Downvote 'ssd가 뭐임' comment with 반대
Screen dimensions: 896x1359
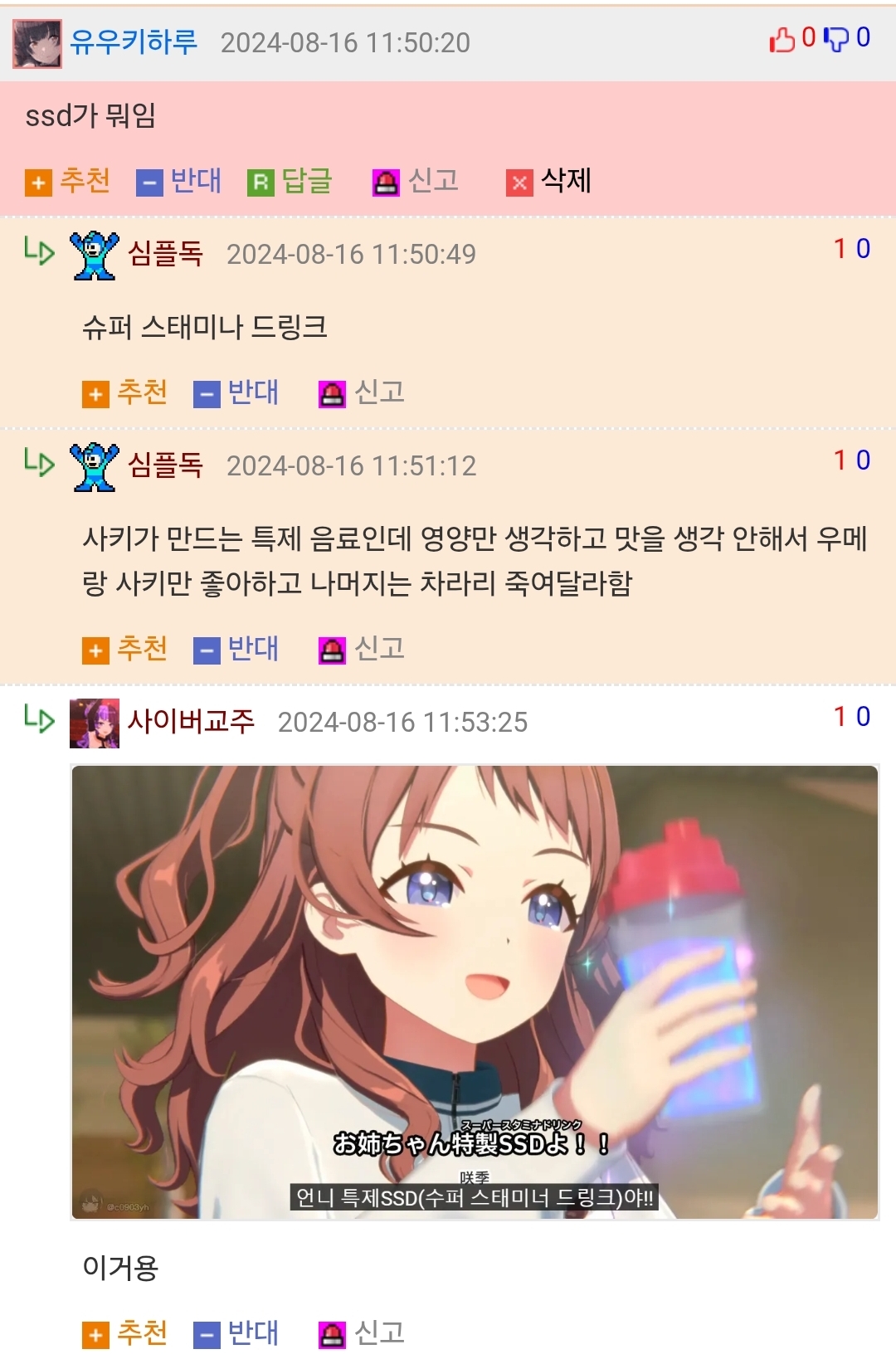point(178,181)
